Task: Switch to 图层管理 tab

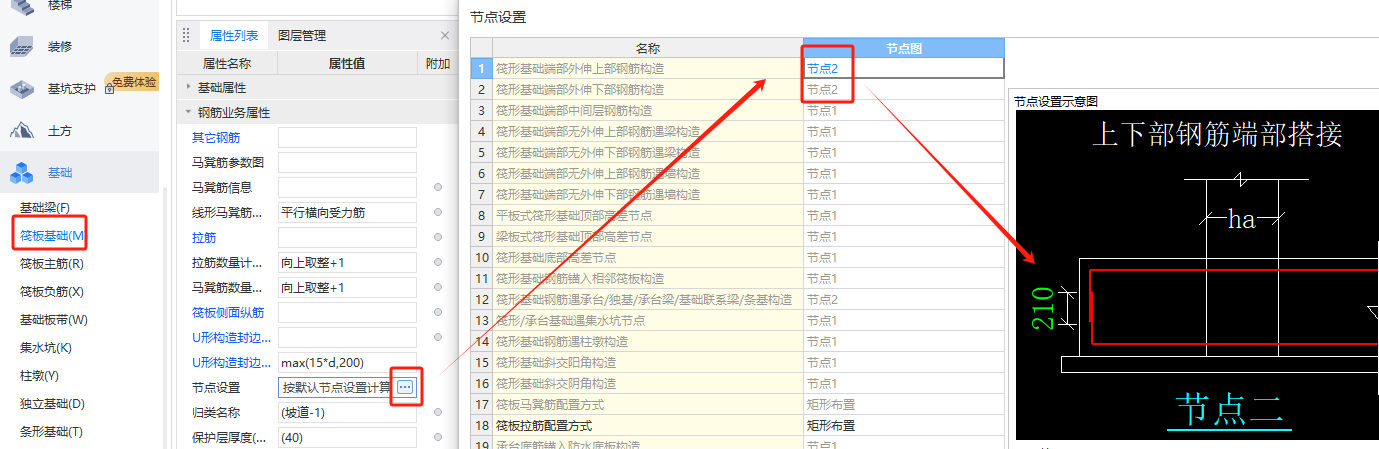Action: (x=302, y=36)
